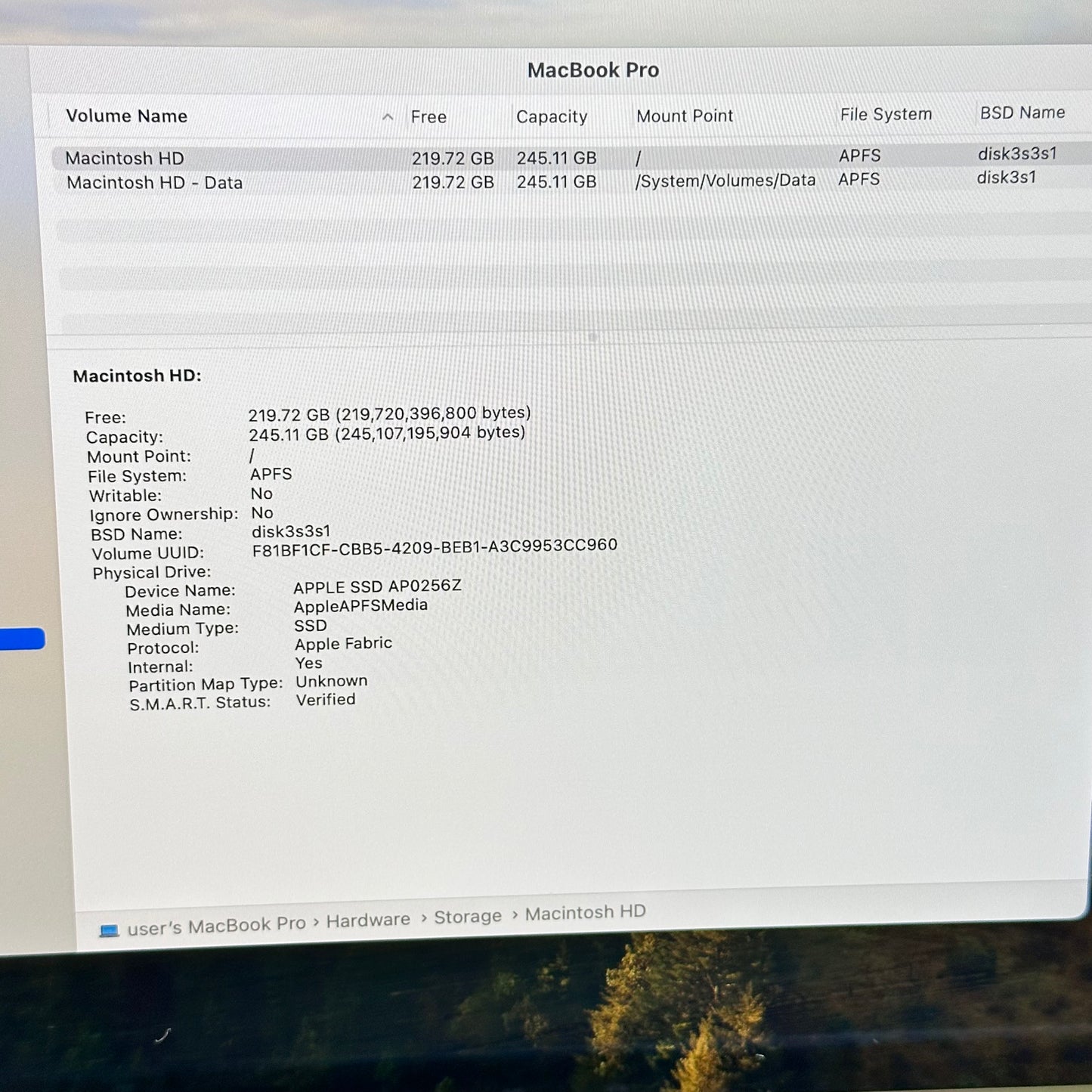Click APFS cell in Macintosh HD row
1092x1092 pixels.
(860, 156)
